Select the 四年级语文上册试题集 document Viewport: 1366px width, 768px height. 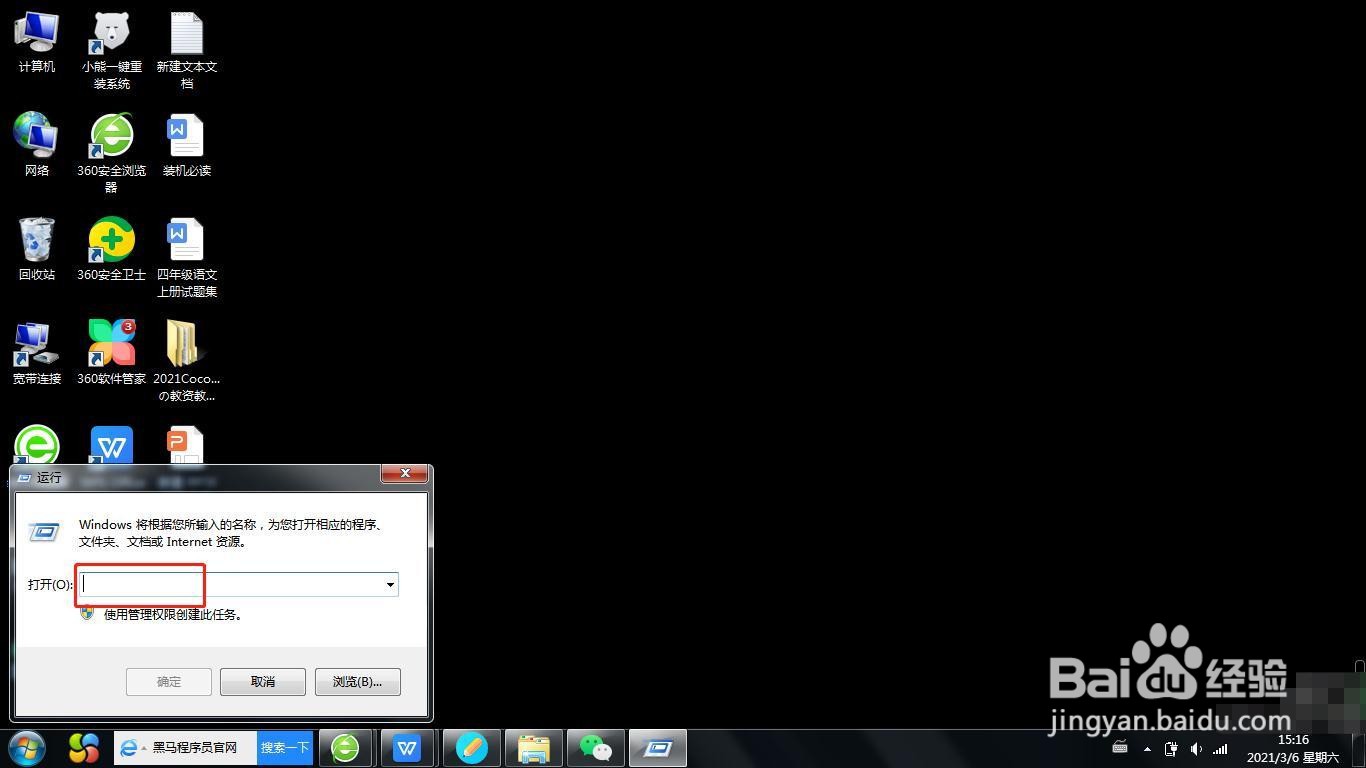pos(187,258)
